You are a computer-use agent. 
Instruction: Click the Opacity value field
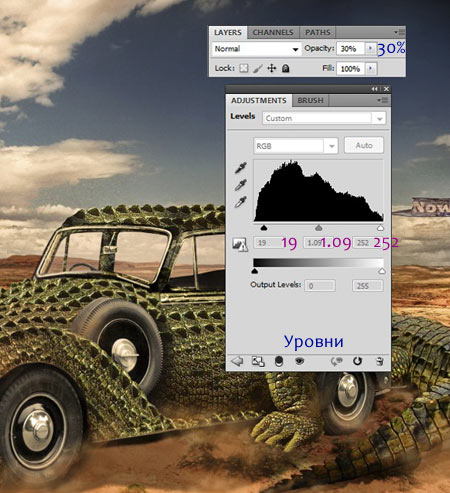tap(350, 49)
